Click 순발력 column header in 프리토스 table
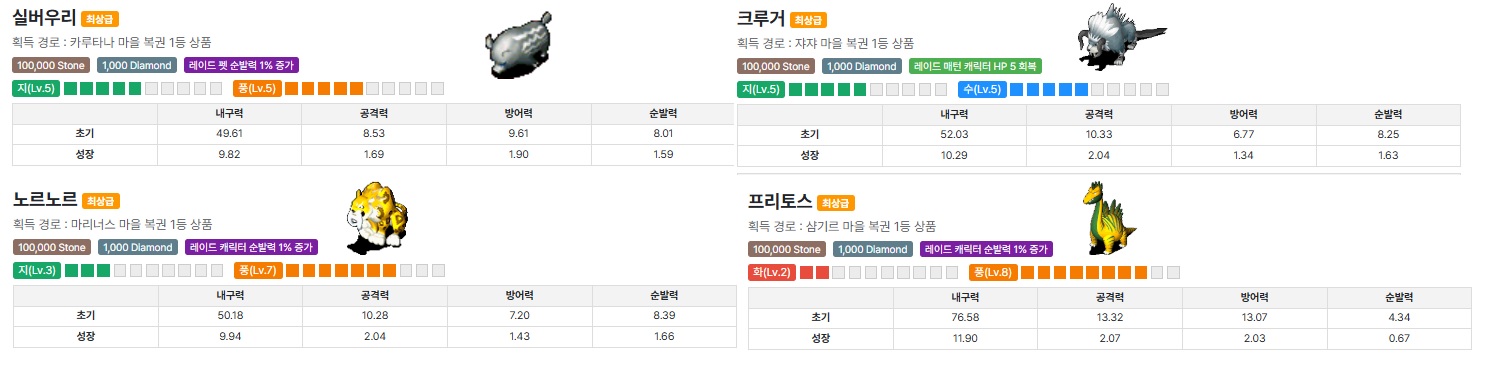The height and width of the screenshot is (378, 1486). tap(1399, 297)
